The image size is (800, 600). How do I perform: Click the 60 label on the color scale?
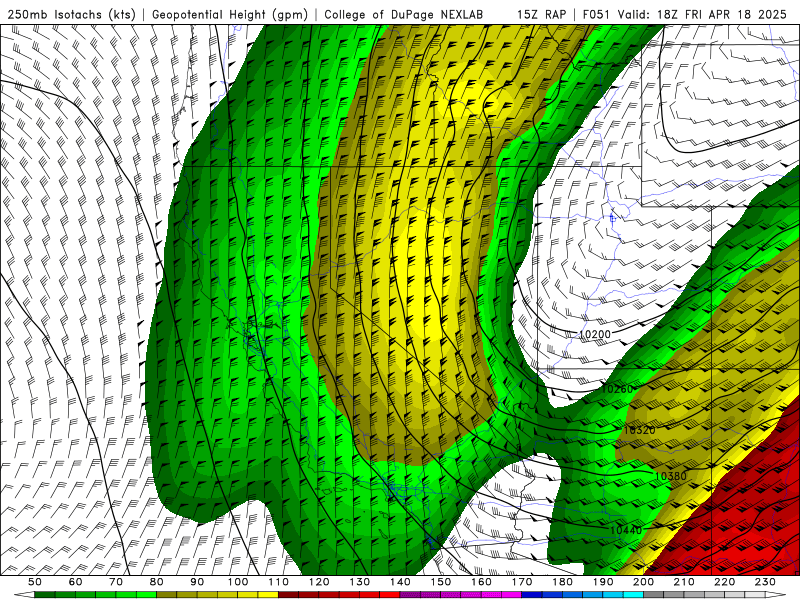pos(76,582)
